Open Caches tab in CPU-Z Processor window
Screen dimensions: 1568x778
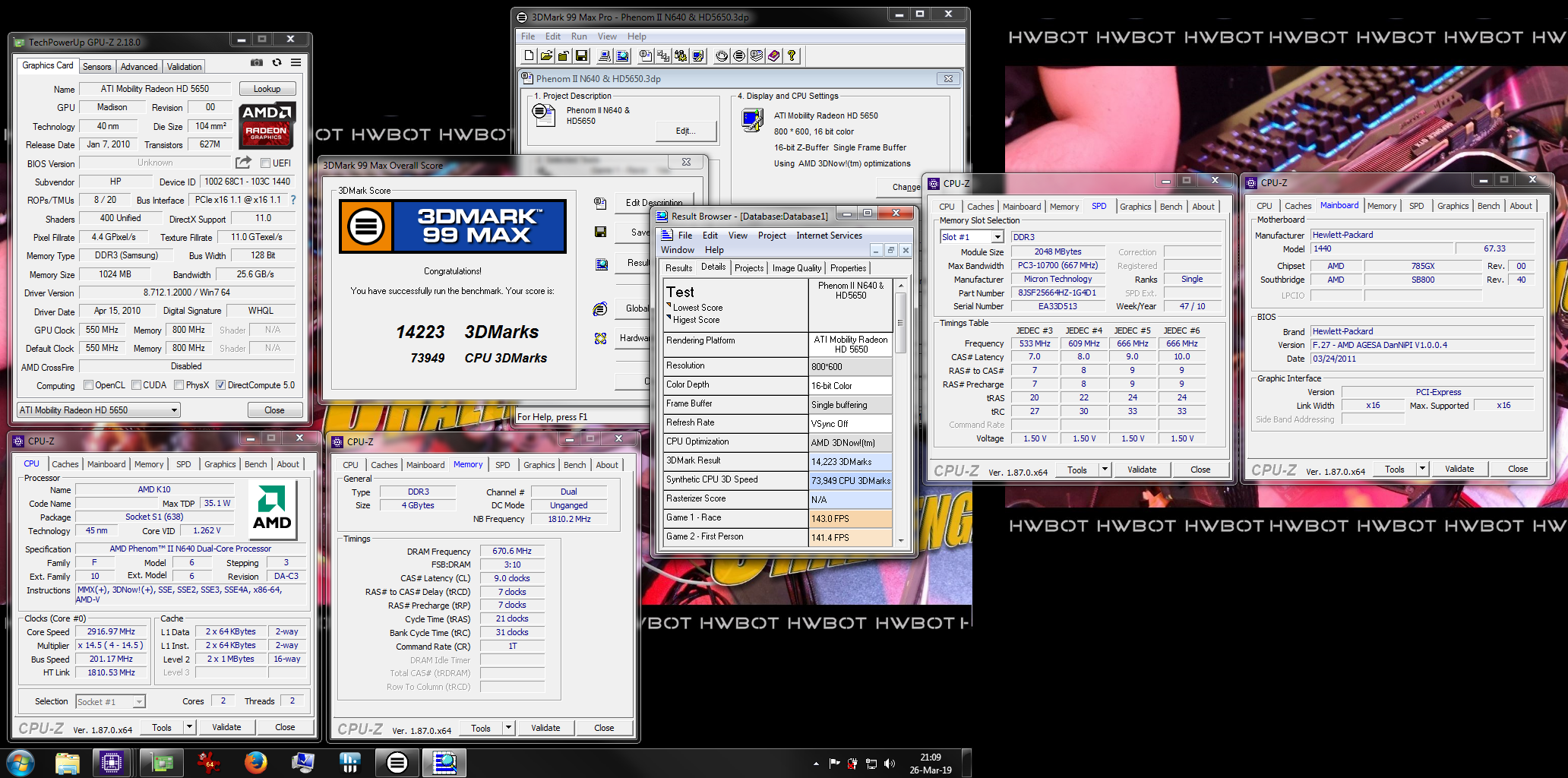click(x=65, y=464)
